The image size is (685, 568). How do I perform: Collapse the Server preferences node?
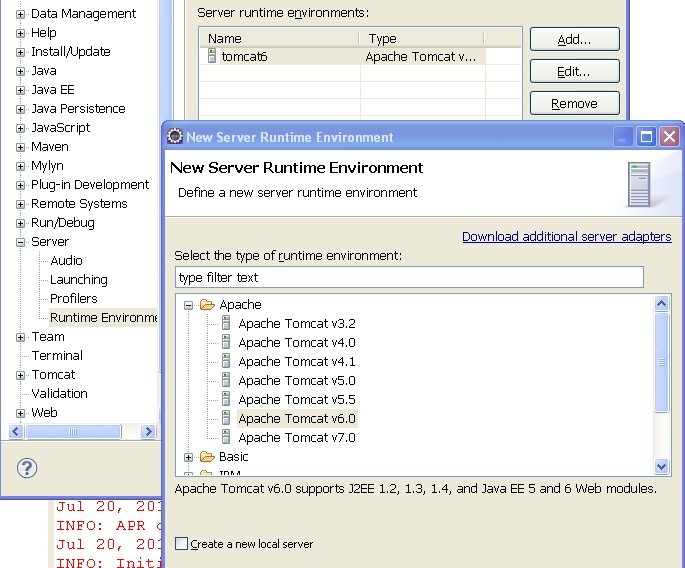(20, 242)
